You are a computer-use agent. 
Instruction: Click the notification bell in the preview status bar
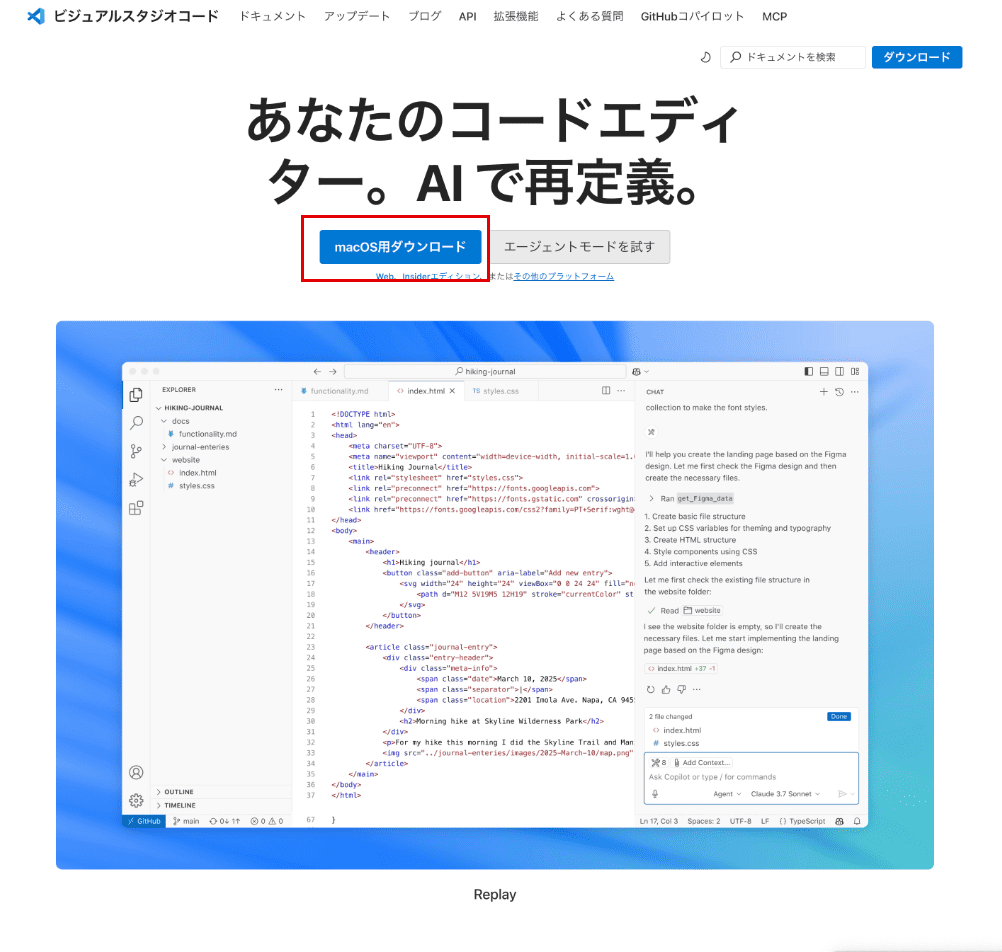click(857, 821)
